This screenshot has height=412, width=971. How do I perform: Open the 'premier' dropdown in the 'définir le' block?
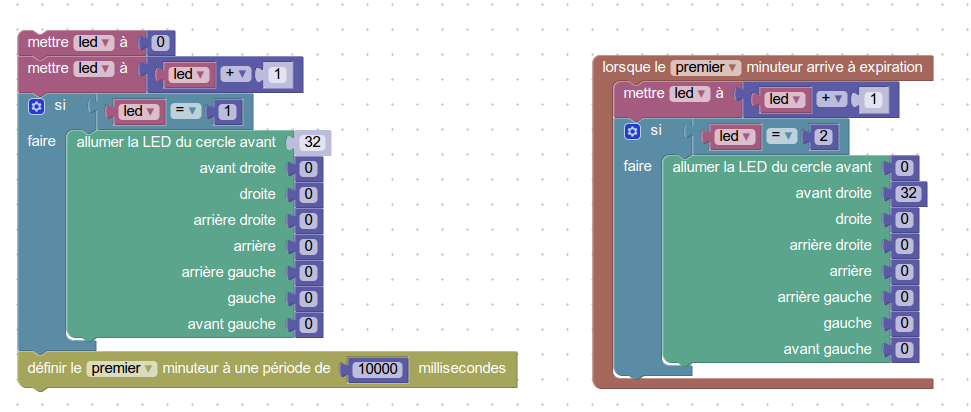click(122, 369)
